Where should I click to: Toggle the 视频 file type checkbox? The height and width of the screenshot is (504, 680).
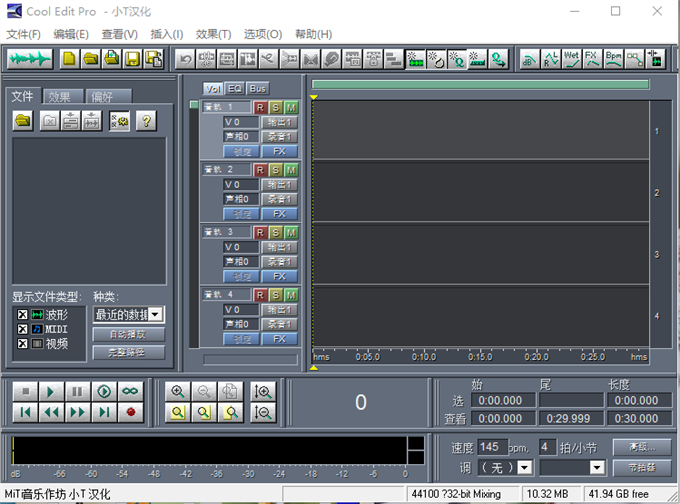(22, 343)
